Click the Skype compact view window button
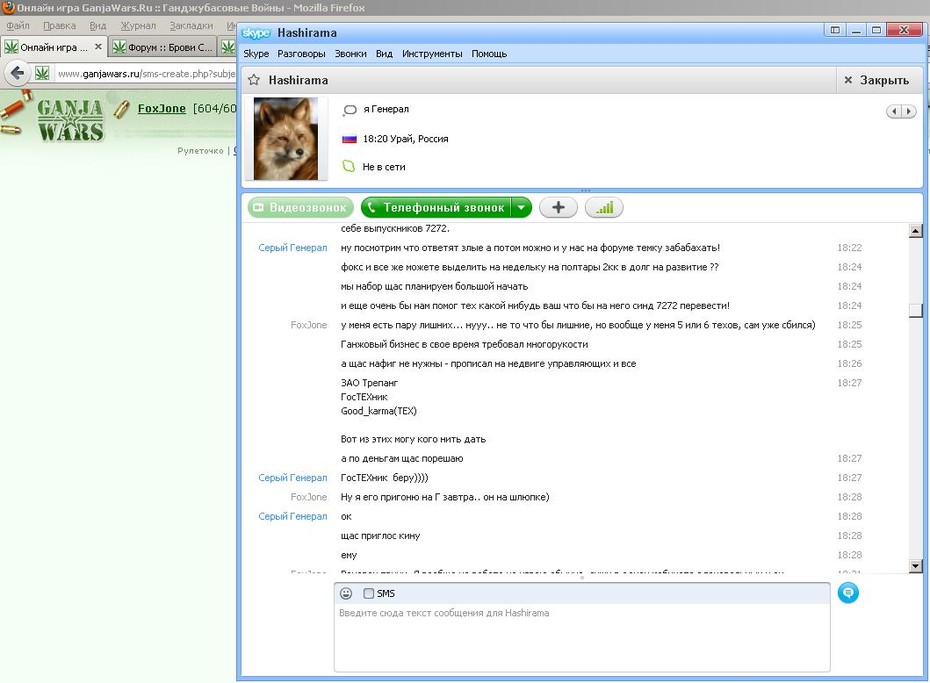The height and width of the screenshot is (683, 930). 835,30
